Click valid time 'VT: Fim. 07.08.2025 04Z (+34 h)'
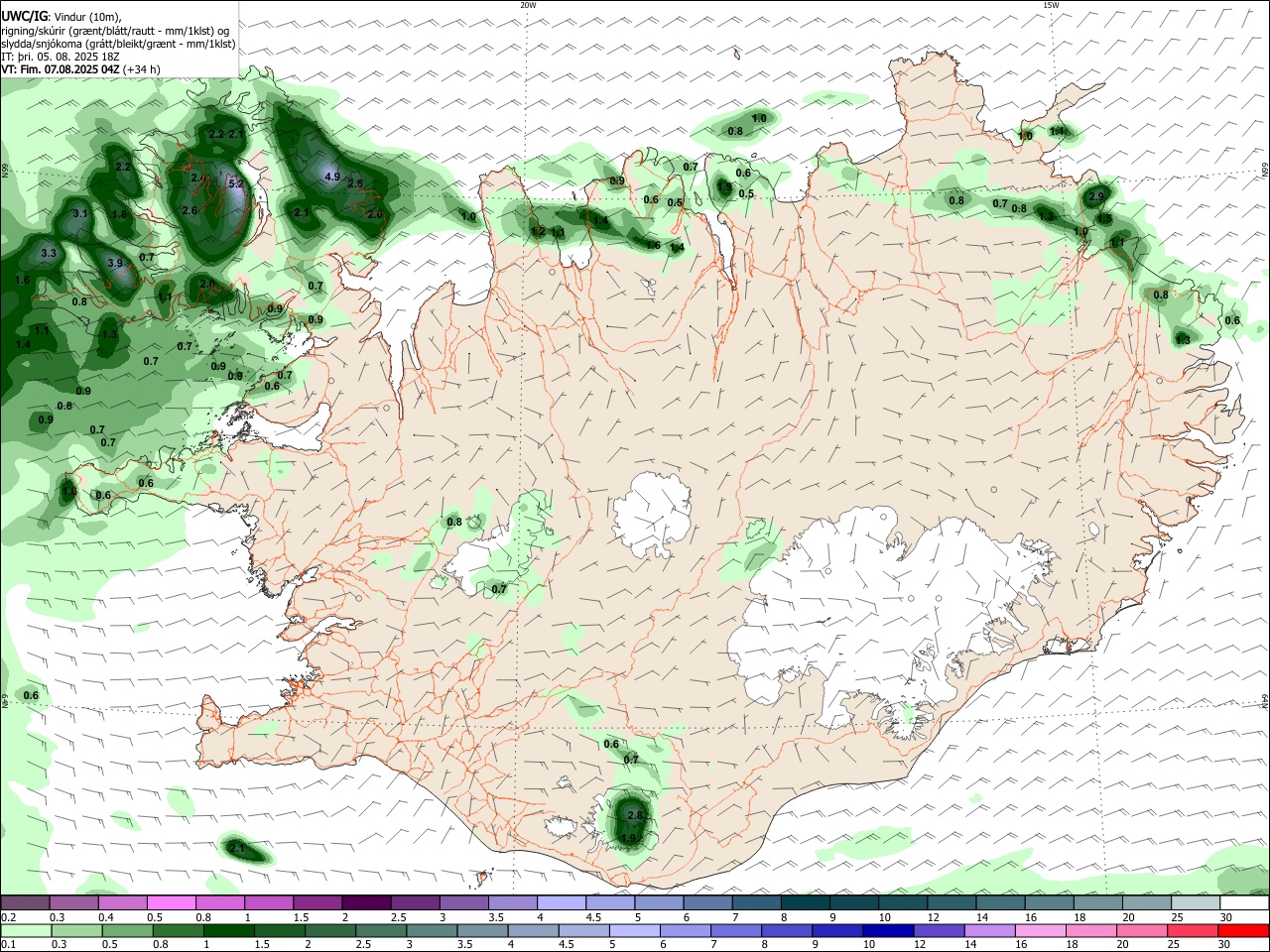1270x952 pixels. pos(81,69)
